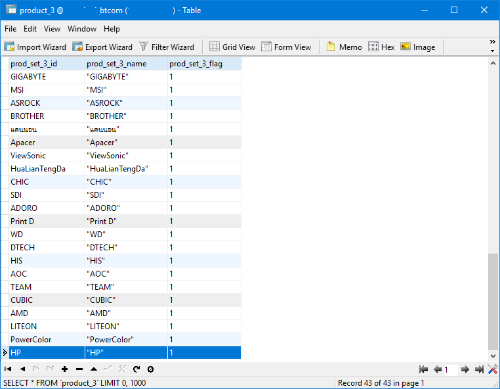Screen dimensions: 500x389
Task: Select the AOC id cell
Action: [x=47, y=274]
